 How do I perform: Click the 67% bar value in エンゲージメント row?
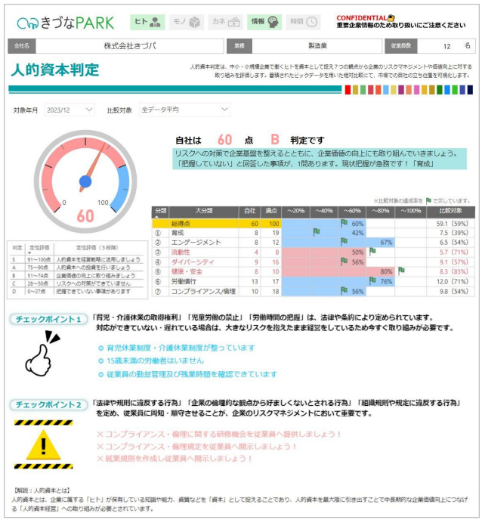click(386, 243)
